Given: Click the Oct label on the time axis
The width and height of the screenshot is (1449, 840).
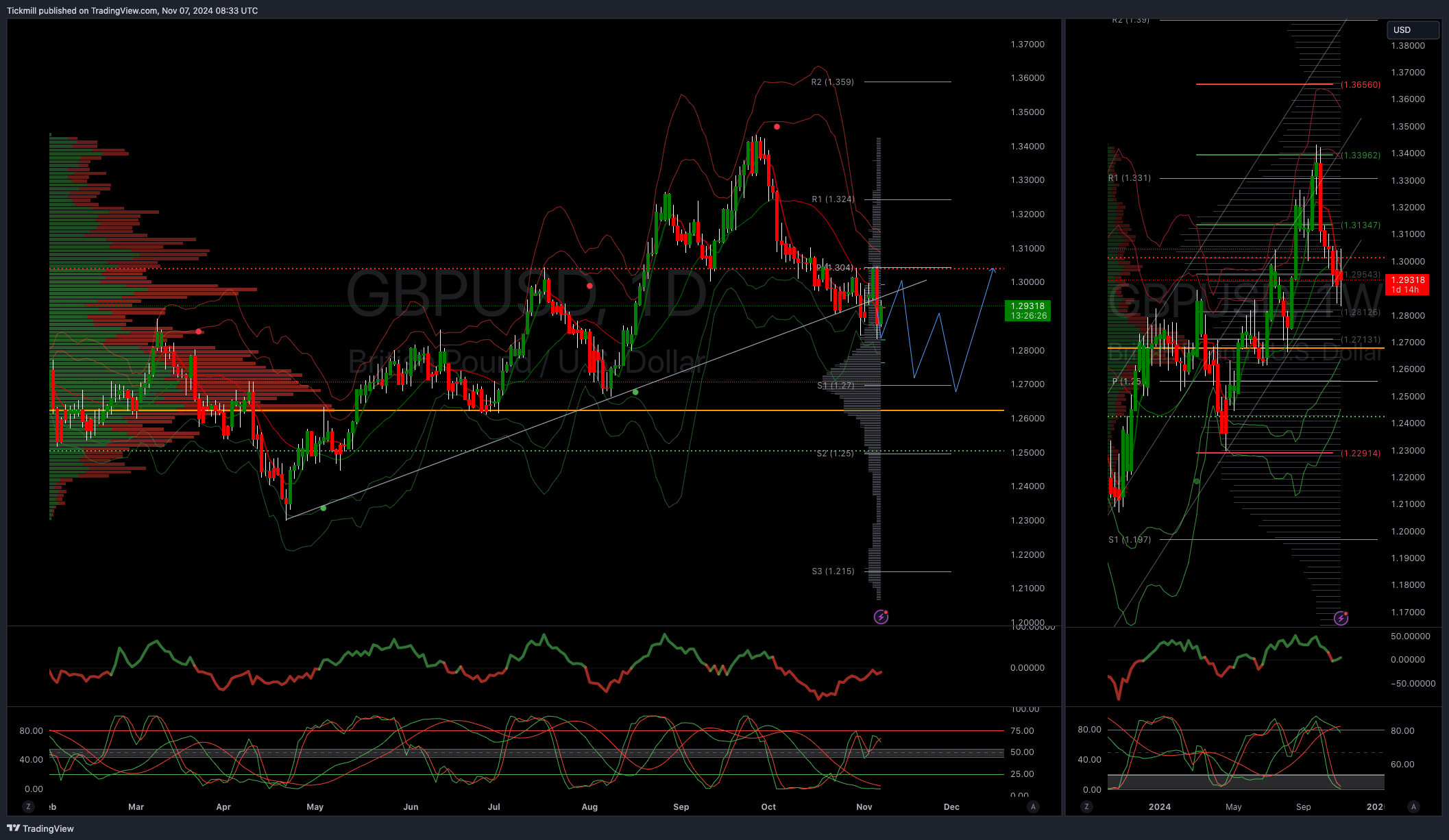Looking at the screenshot, I should (768, 807).
